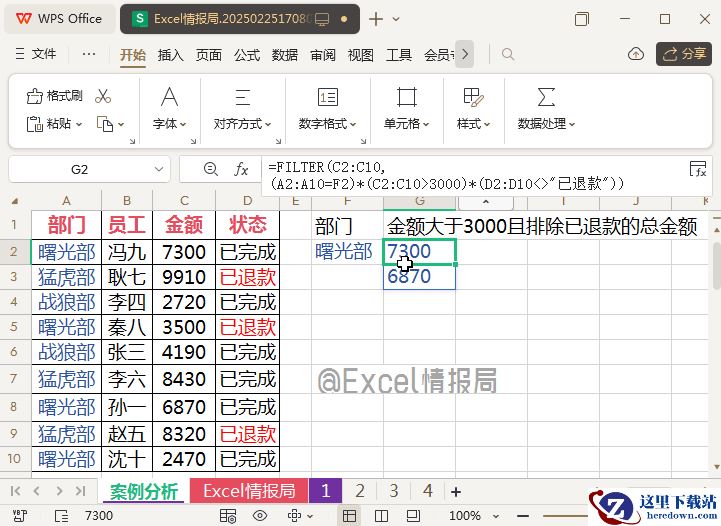This screenshot has height=526, width=721.
Task: Expand reading mode dropdown arrow in status bar
Action: [x=308, y=516]
